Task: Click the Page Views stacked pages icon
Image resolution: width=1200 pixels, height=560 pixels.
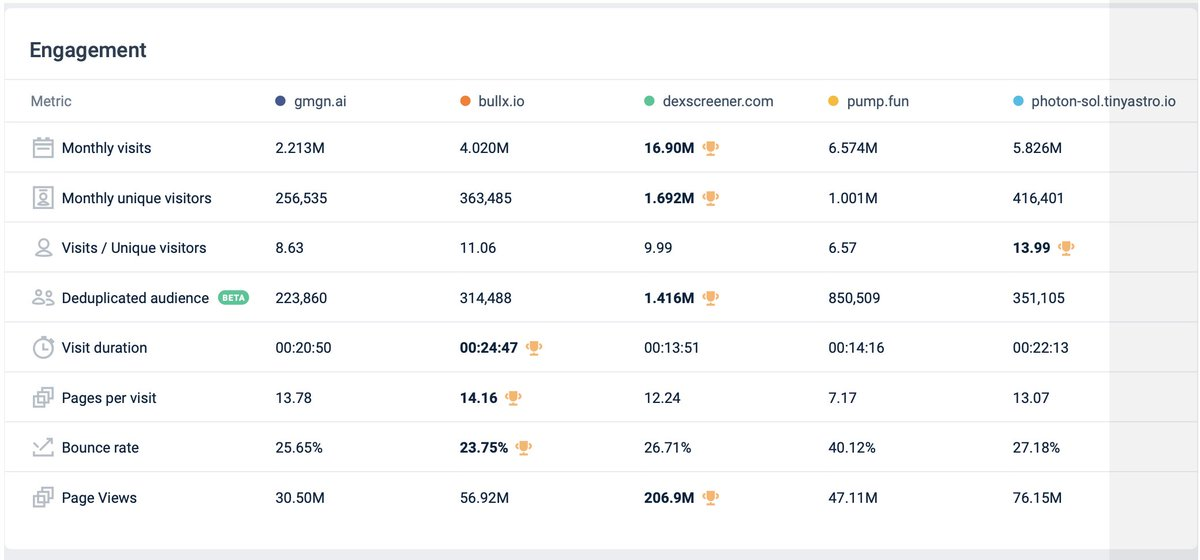Action: pos(43,498)
